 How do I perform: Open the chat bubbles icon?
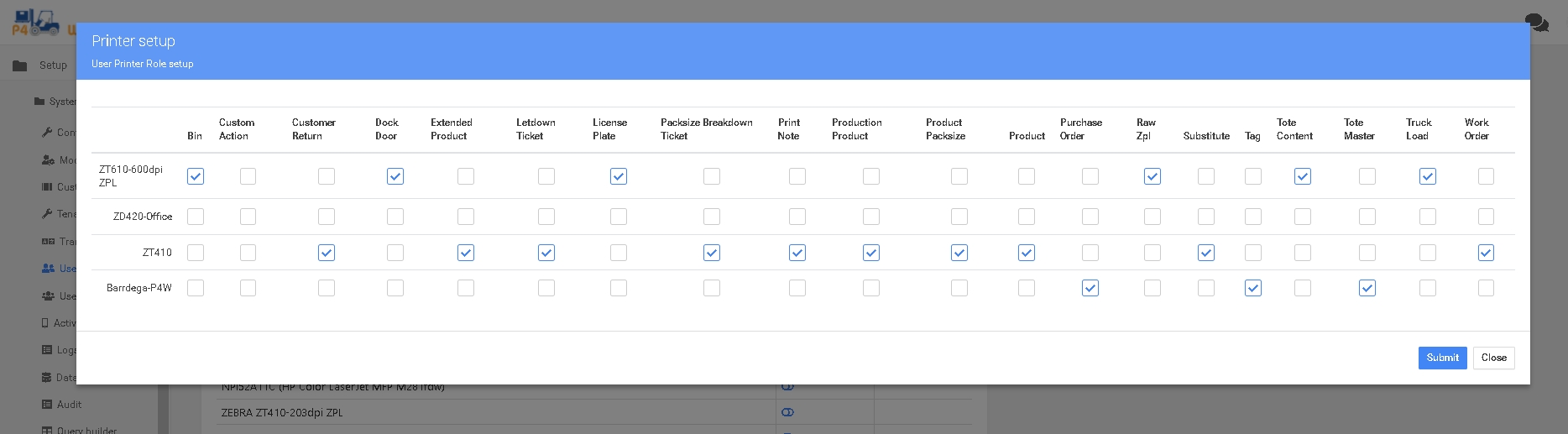pyautogui.click(x=1536, y=23)
